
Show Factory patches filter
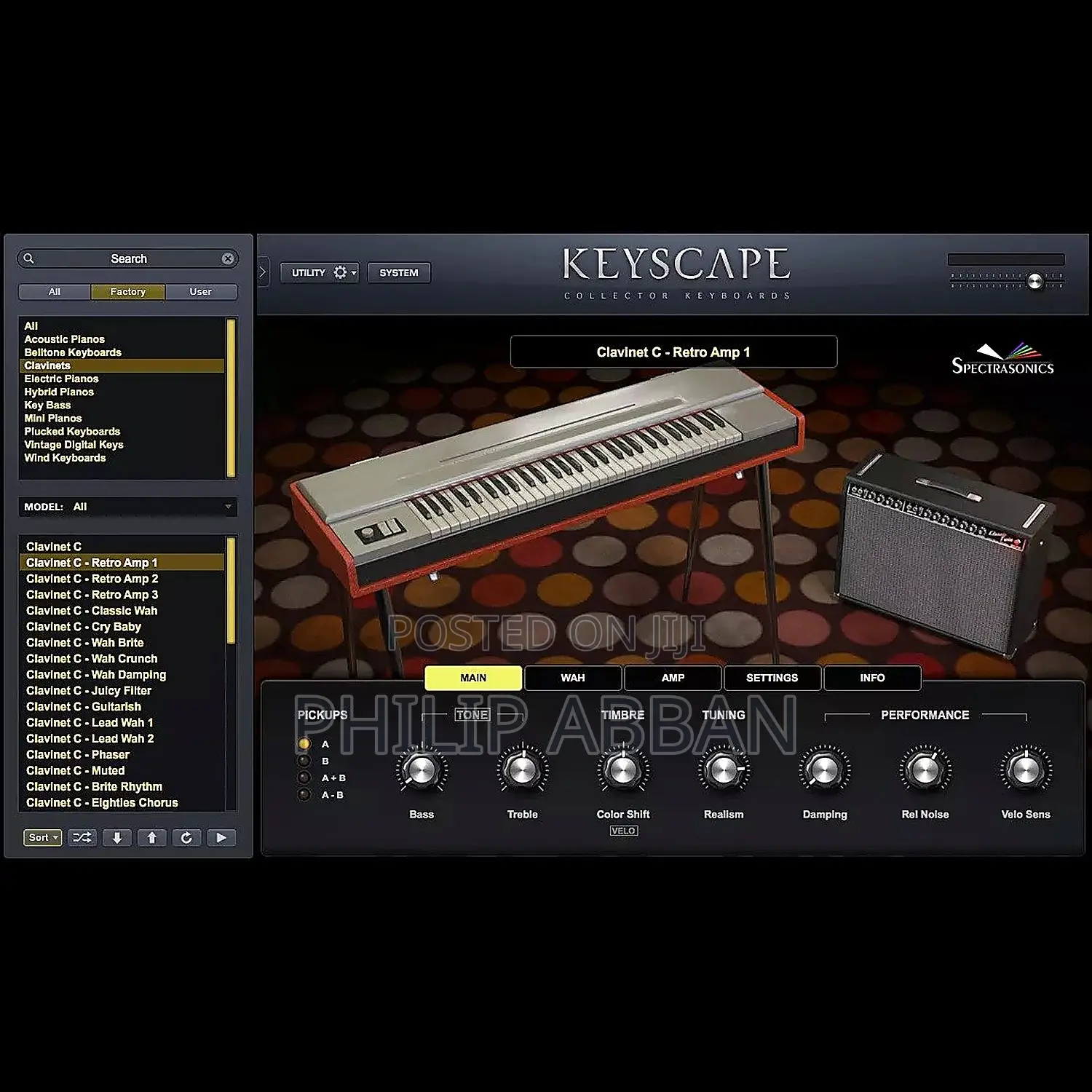(128, 292)
